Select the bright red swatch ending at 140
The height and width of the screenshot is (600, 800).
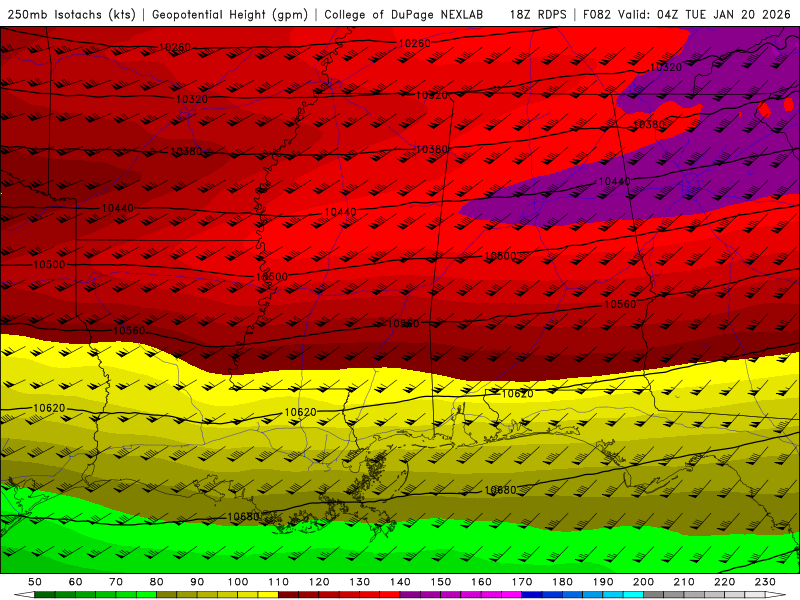click(x=390, y=595)
